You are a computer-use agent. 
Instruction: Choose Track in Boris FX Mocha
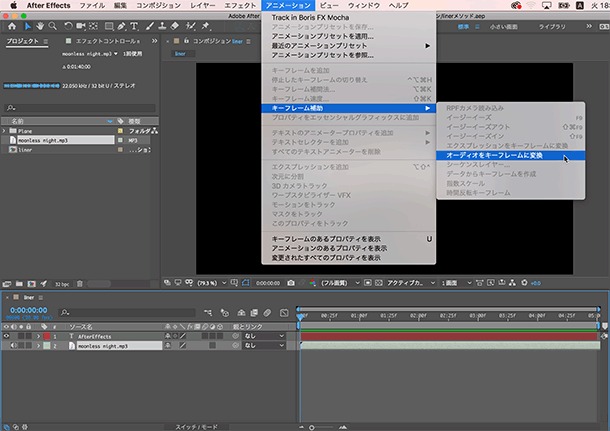349,18
